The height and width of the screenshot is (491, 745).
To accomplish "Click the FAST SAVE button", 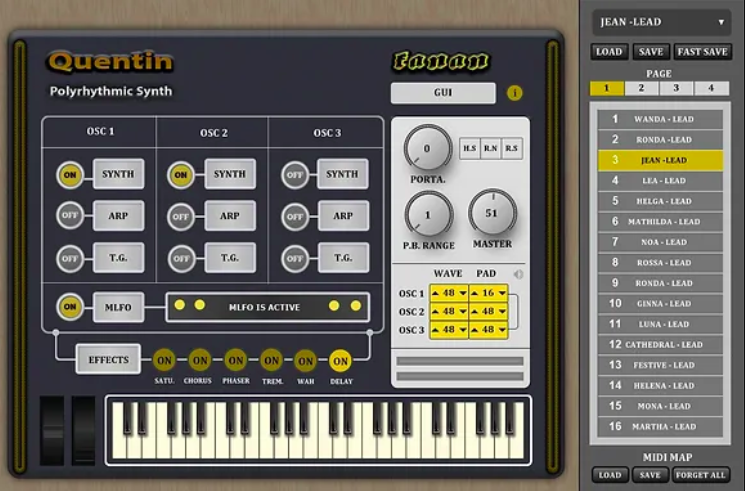I will (x=702, y=52).
